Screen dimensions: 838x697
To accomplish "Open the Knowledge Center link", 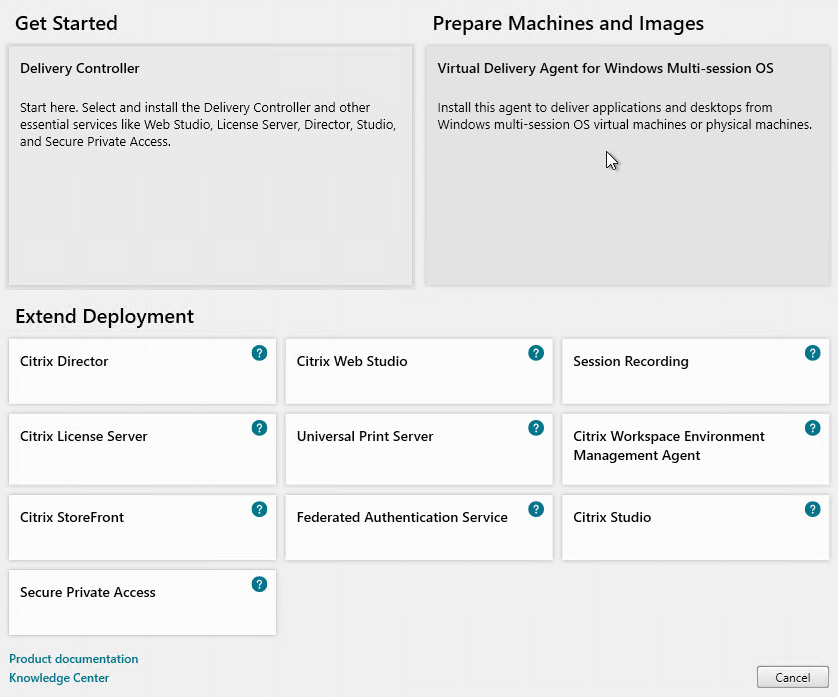I will (59, 678).
